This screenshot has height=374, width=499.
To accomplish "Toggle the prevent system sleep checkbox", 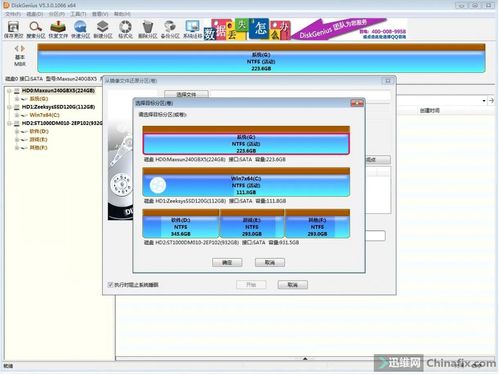I will 110,285.
